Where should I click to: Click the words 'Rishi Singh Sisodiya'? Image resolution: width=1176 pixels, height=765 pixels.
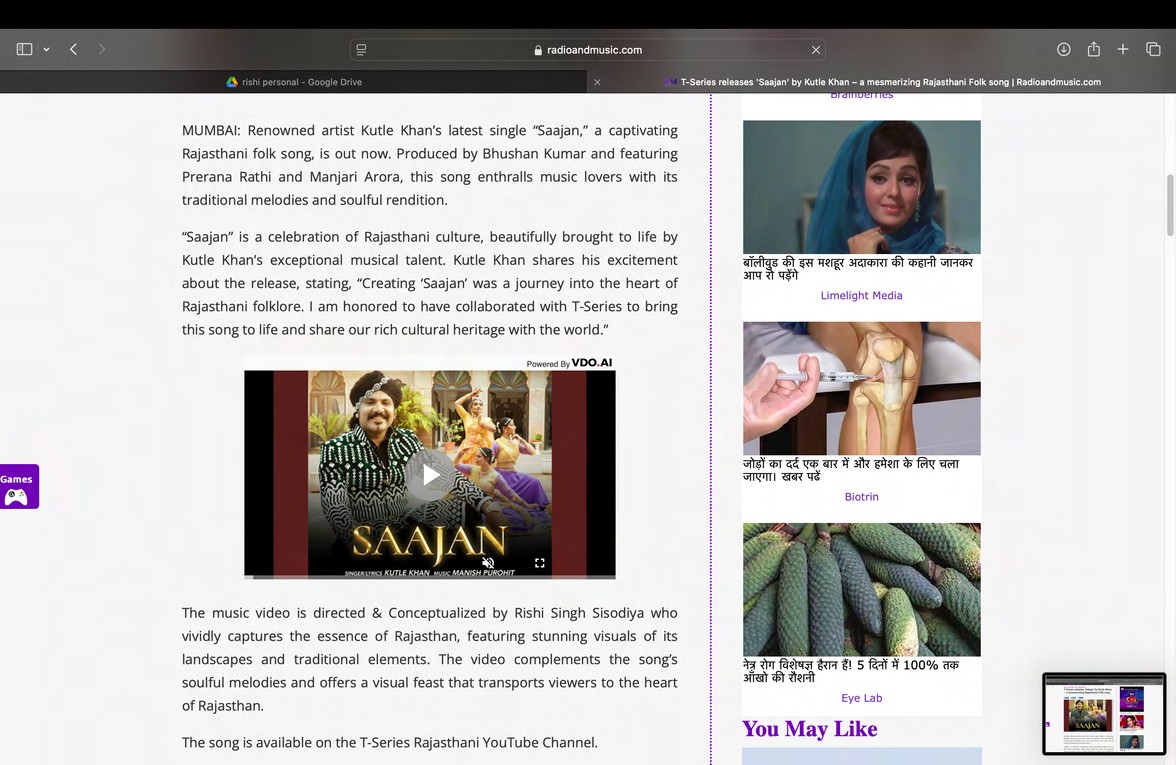(579, 613)
